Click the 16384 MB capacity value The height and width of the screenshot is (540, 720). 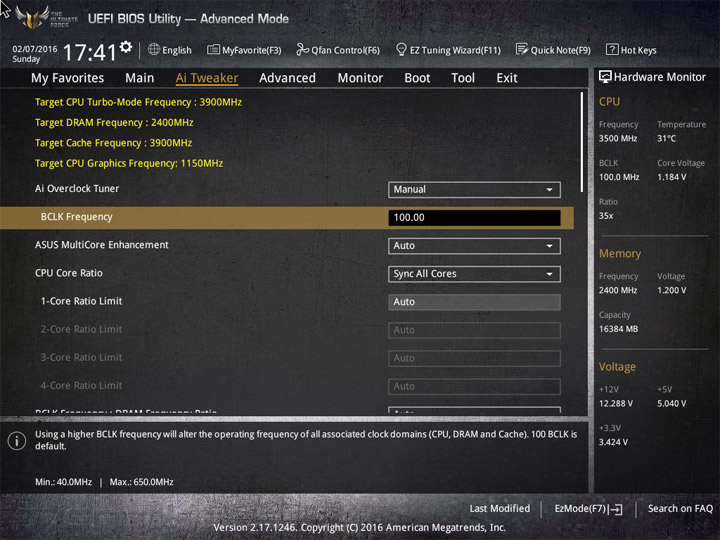click(618, 329)
